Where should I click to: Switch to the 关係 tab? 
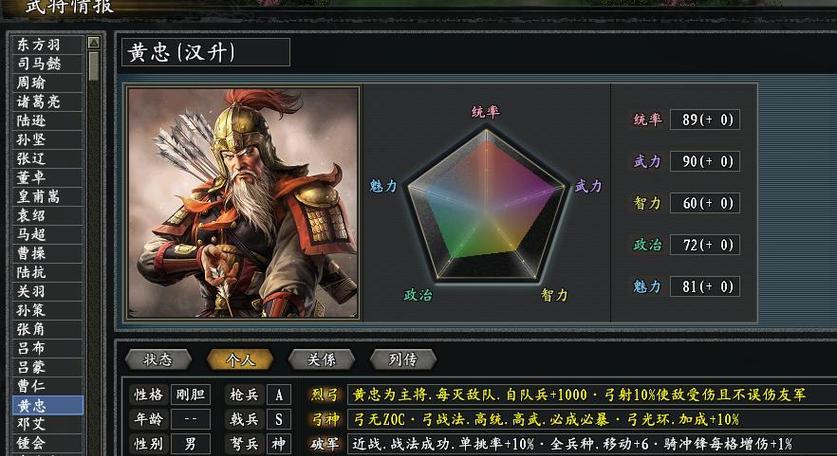point(321,359)
